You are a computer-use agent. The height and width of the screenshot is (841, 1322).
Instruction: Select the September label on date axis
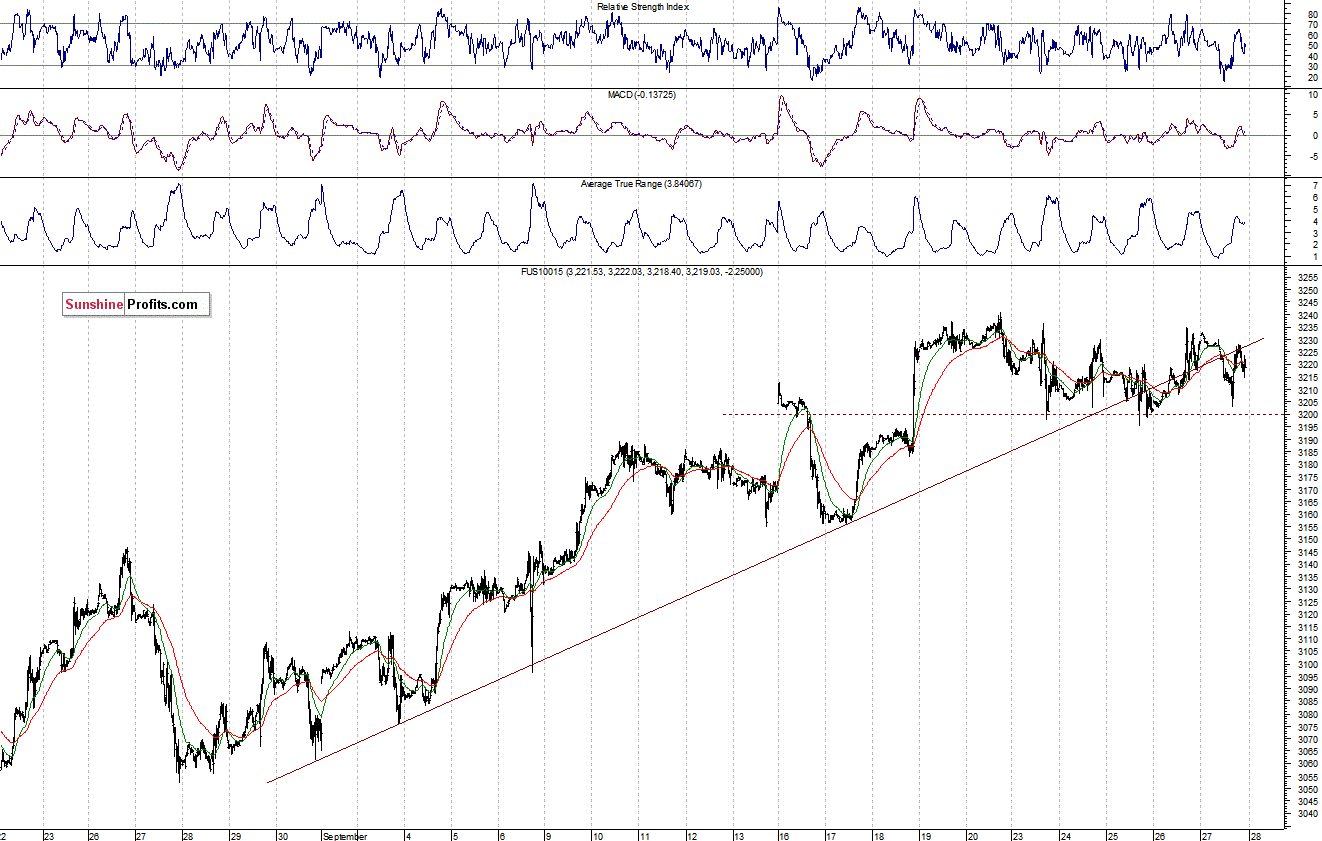(345, 835)
